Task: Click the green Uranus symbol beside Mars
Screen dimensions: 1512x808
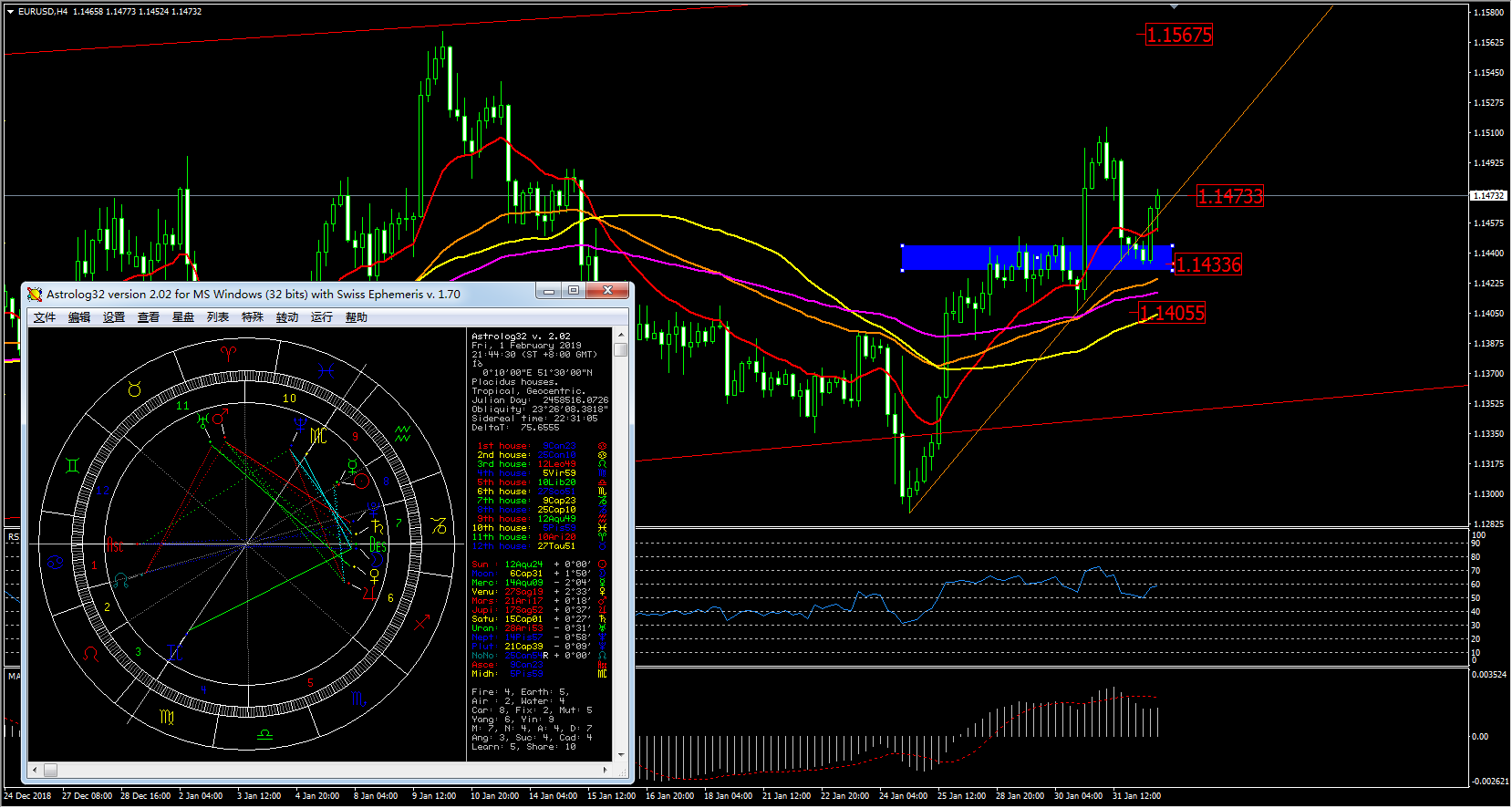Action: click(203, 420)
